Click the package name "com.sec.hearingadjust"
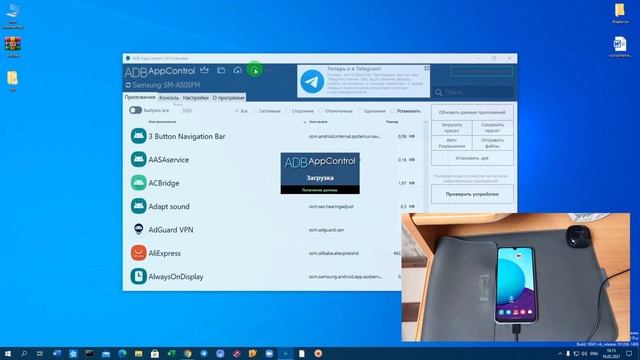Viewport: 640px width, 360px height. 331,207
